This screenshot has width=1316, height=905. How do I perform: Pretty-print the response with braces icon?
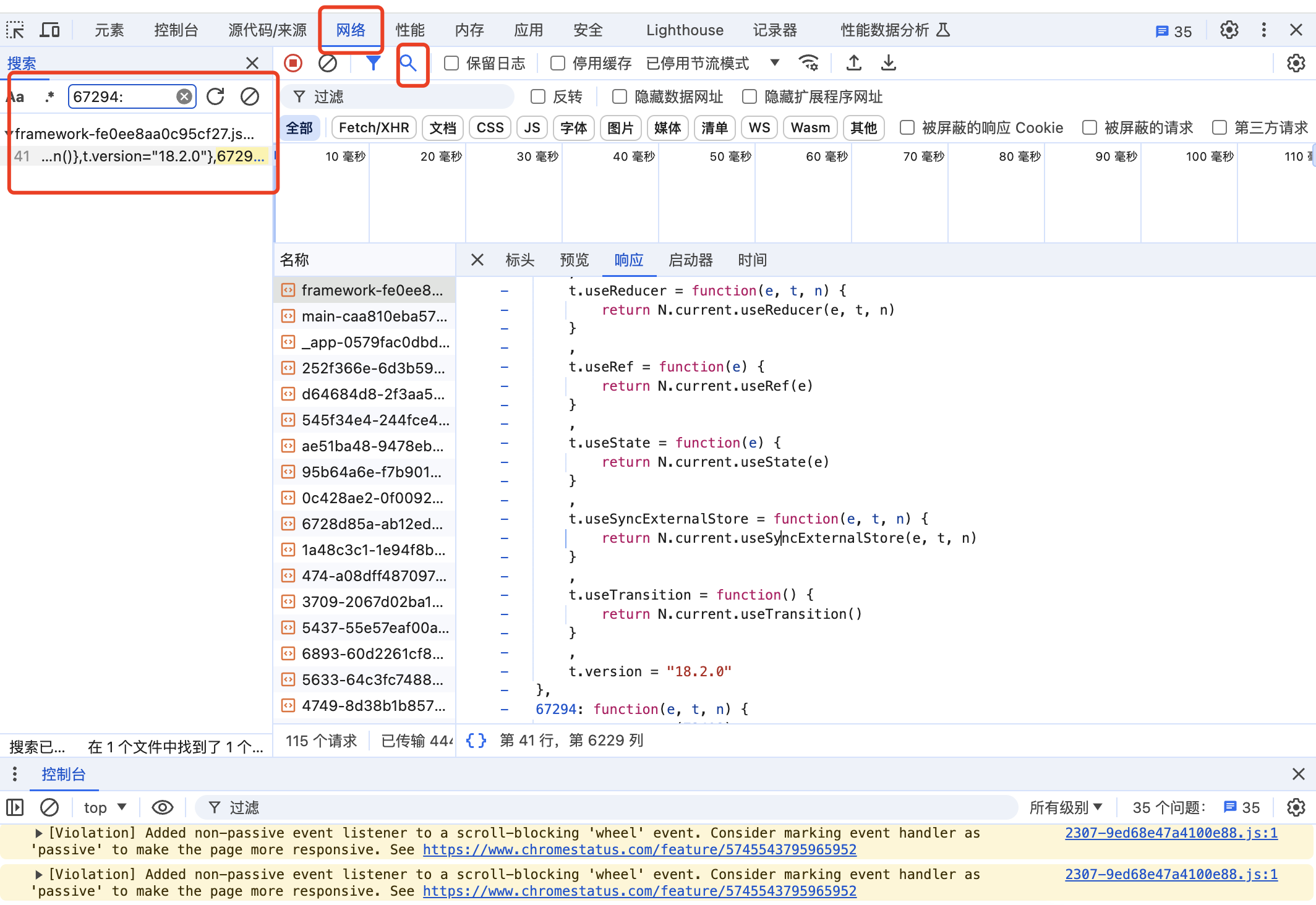tap(476, 741)
